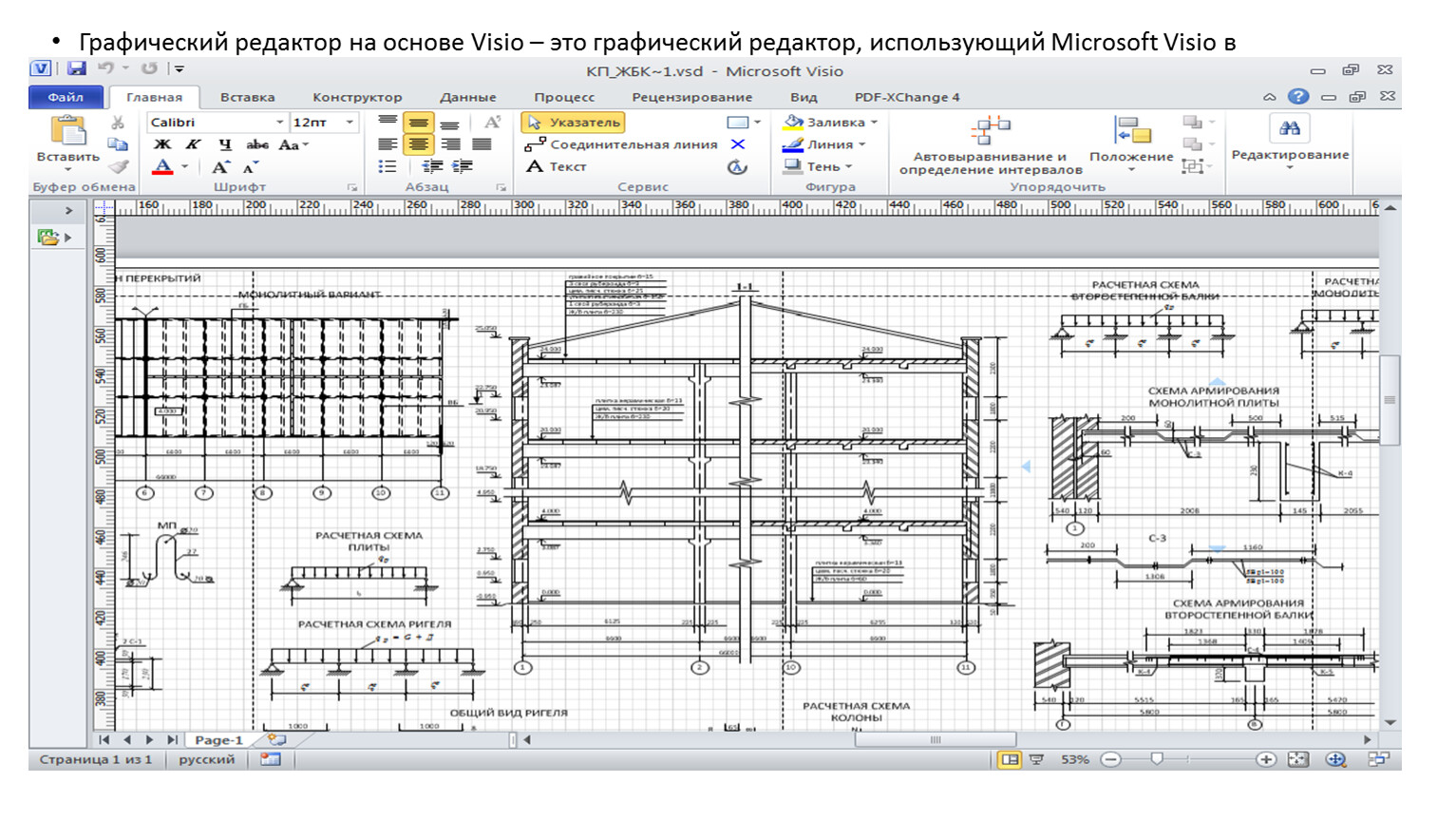Copy selection using the copy icon

(x=118, y=144)
